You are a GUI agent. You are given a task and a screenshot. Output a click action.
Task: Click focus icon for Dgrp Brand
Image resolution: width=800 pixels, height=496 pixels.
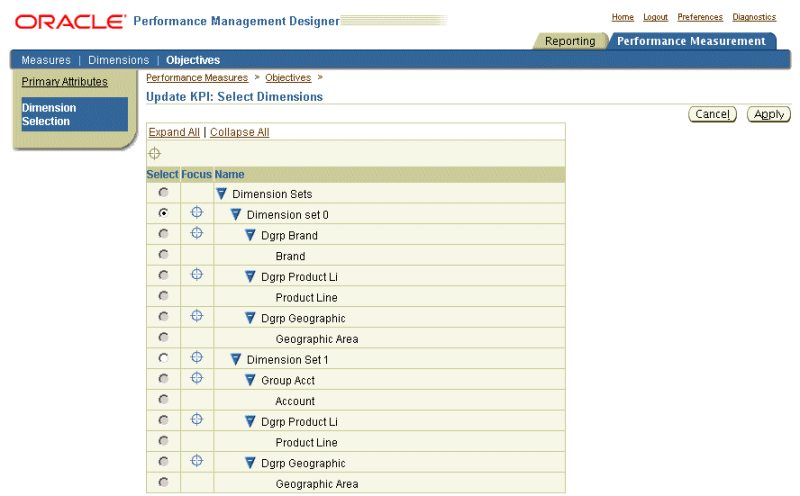click(196, 234)
